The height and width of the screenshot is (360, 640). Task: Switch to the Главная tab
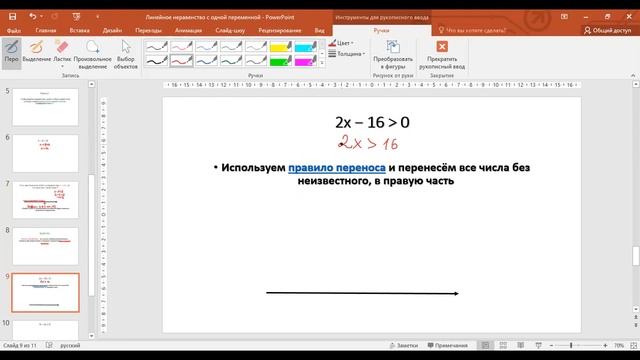click(46, 30)
